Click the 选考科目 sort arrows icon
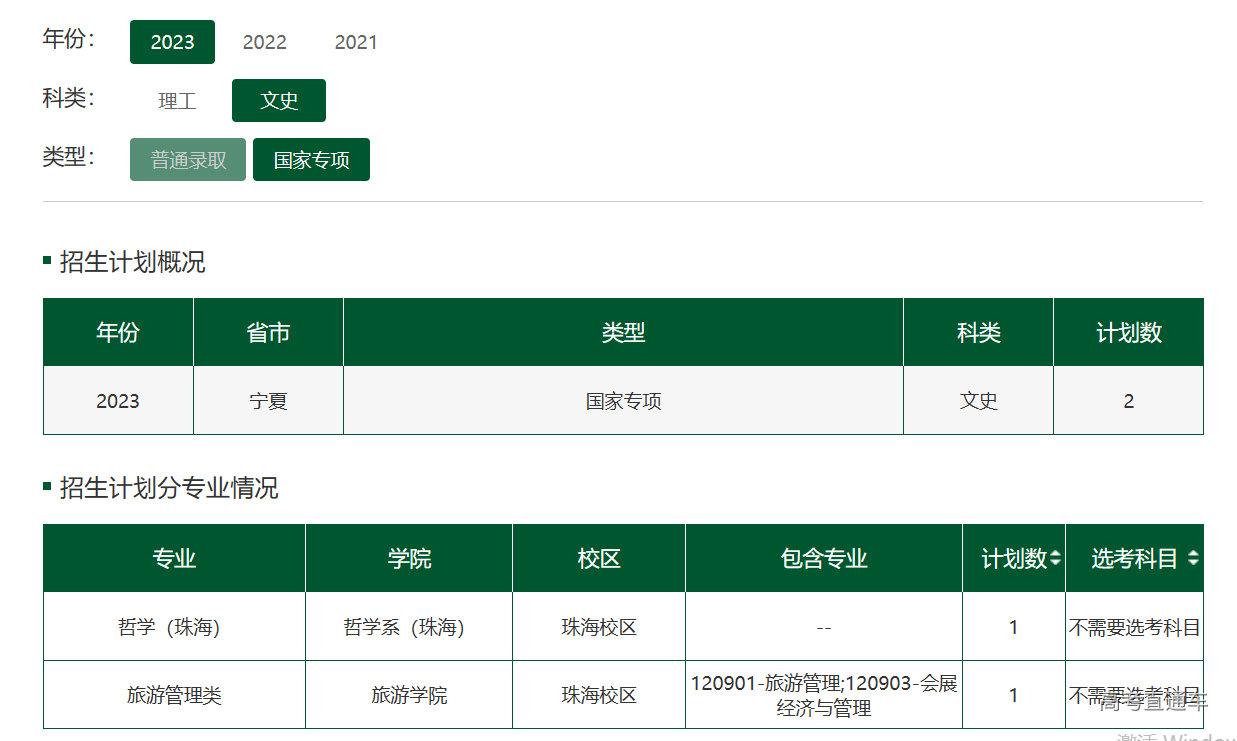Image resolution: width=1237 pixels, height=741 pixels. click(1193, 559)
